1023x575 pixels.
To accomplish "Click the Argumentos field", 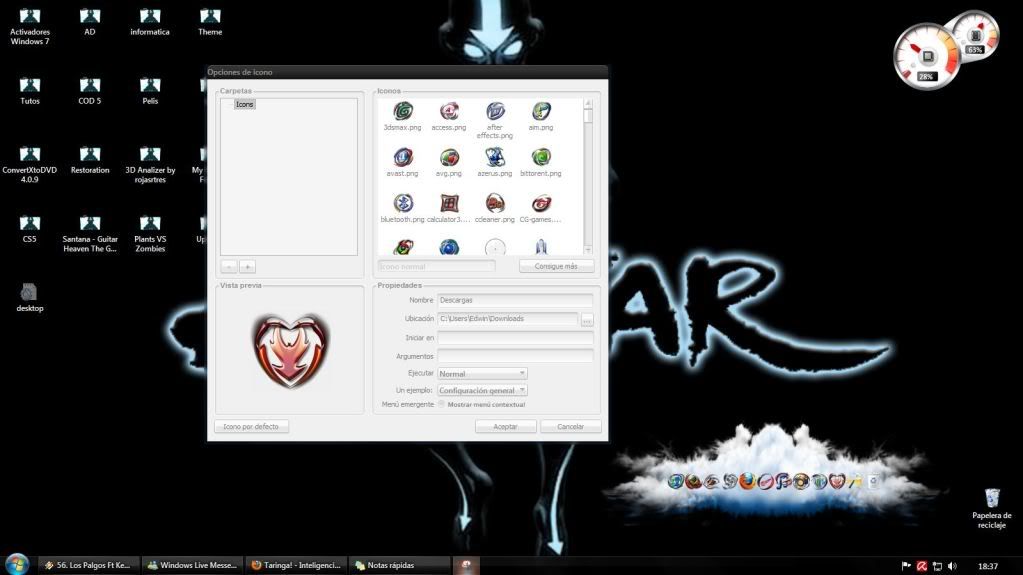I will pos(515,356).
